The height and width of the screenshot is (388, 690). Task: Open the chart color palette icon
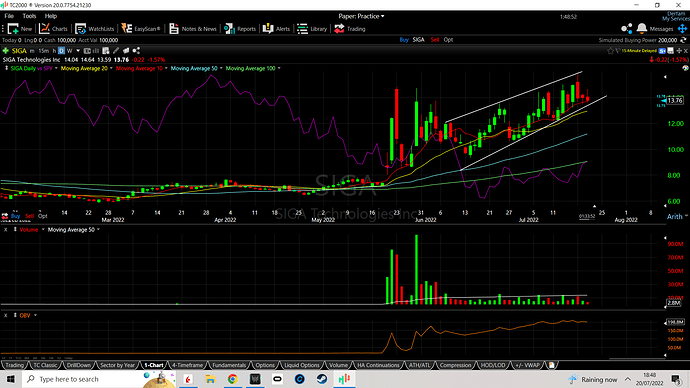[685, 68]
